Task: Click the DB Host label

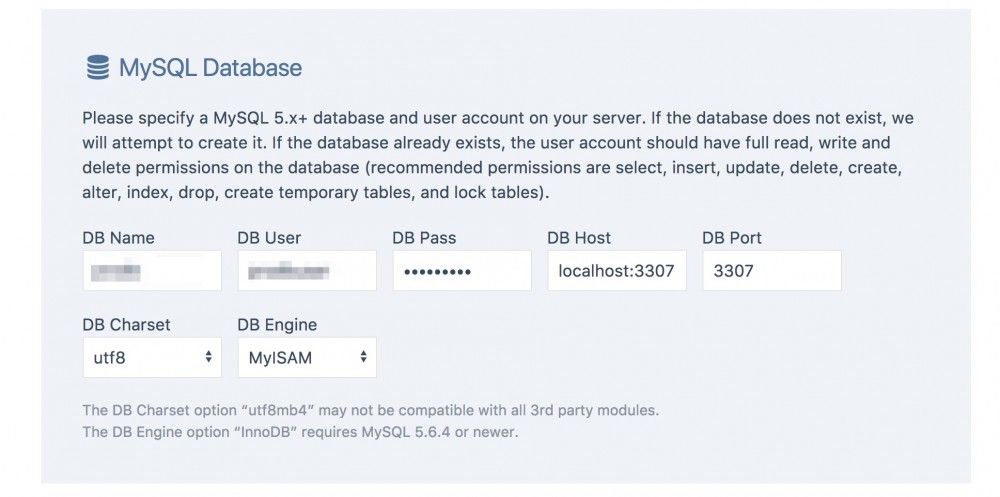Action: (x=579, y=238)
